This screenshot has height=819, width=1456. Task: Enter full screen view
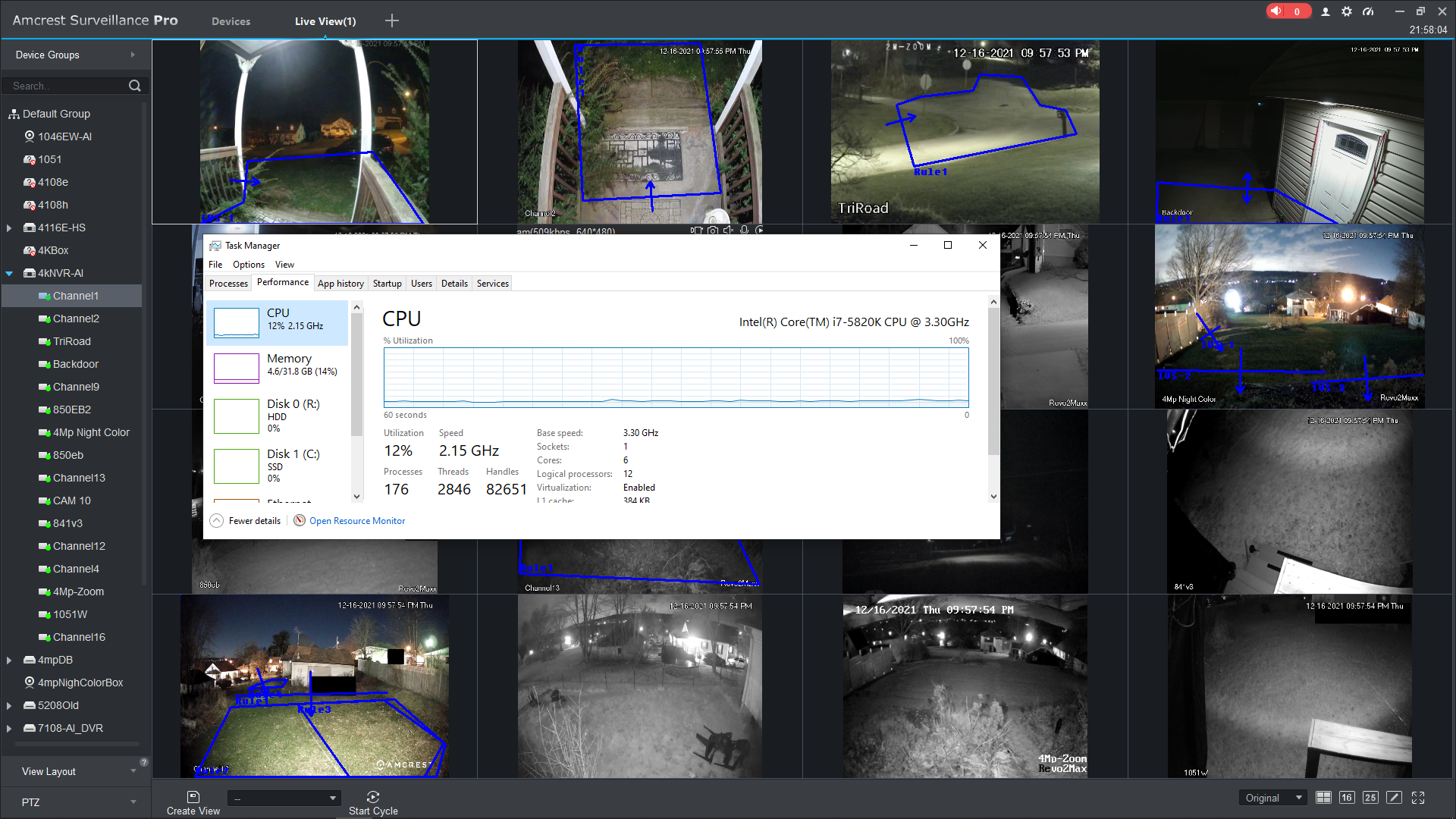pyautogui.click(x=1418, y=798)
